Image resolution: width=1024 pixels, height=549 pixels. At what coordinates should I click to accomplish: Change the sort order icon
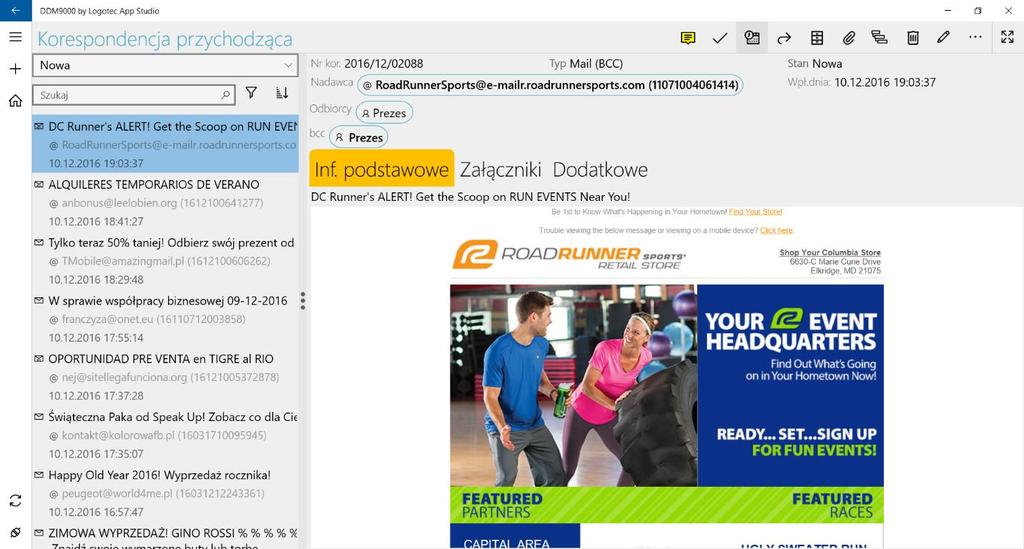tap(282, 93)
